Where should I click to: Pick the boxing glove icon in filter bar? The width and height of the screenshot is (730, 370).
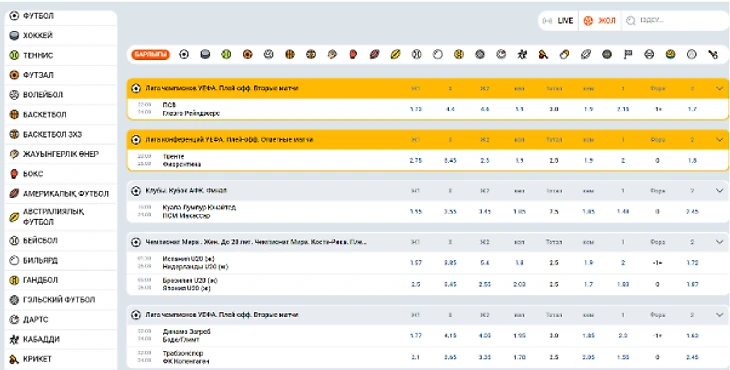click(x=353, y=55)
